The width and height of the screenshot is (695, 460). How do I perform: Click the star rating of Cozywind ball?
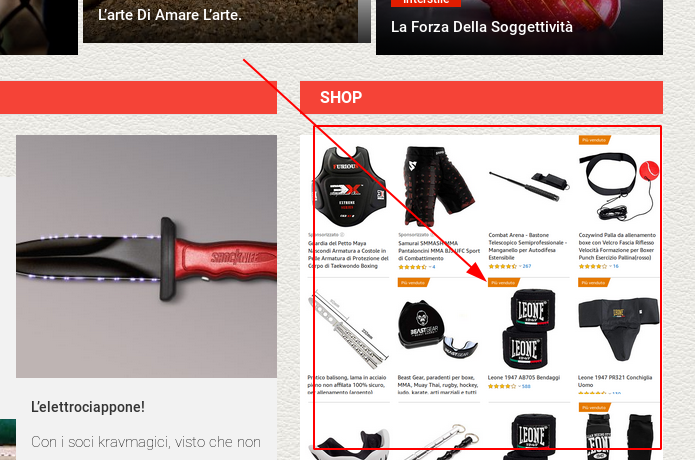coord(593,266)
